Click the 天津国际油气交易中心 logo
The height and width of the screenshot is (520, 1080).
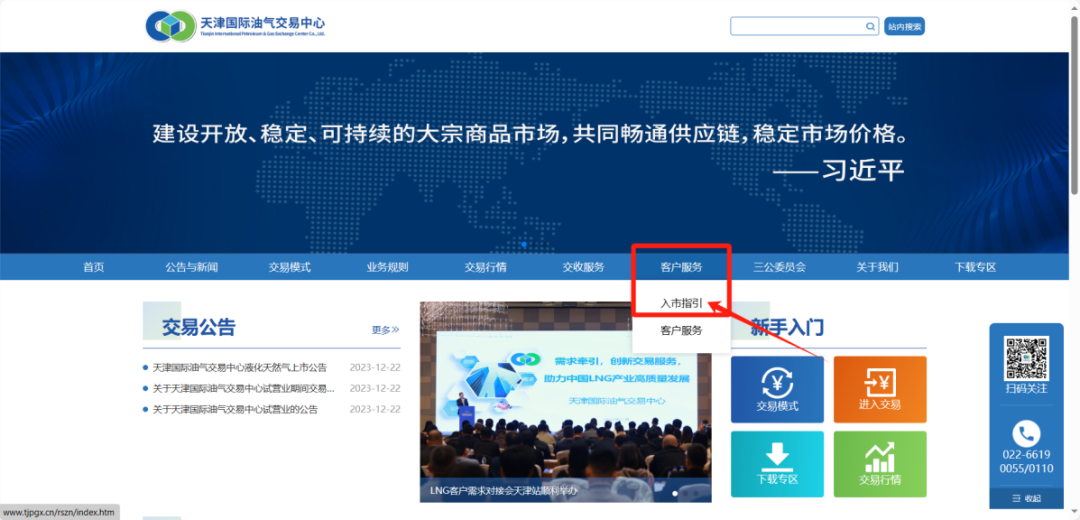tap(234, 26)
